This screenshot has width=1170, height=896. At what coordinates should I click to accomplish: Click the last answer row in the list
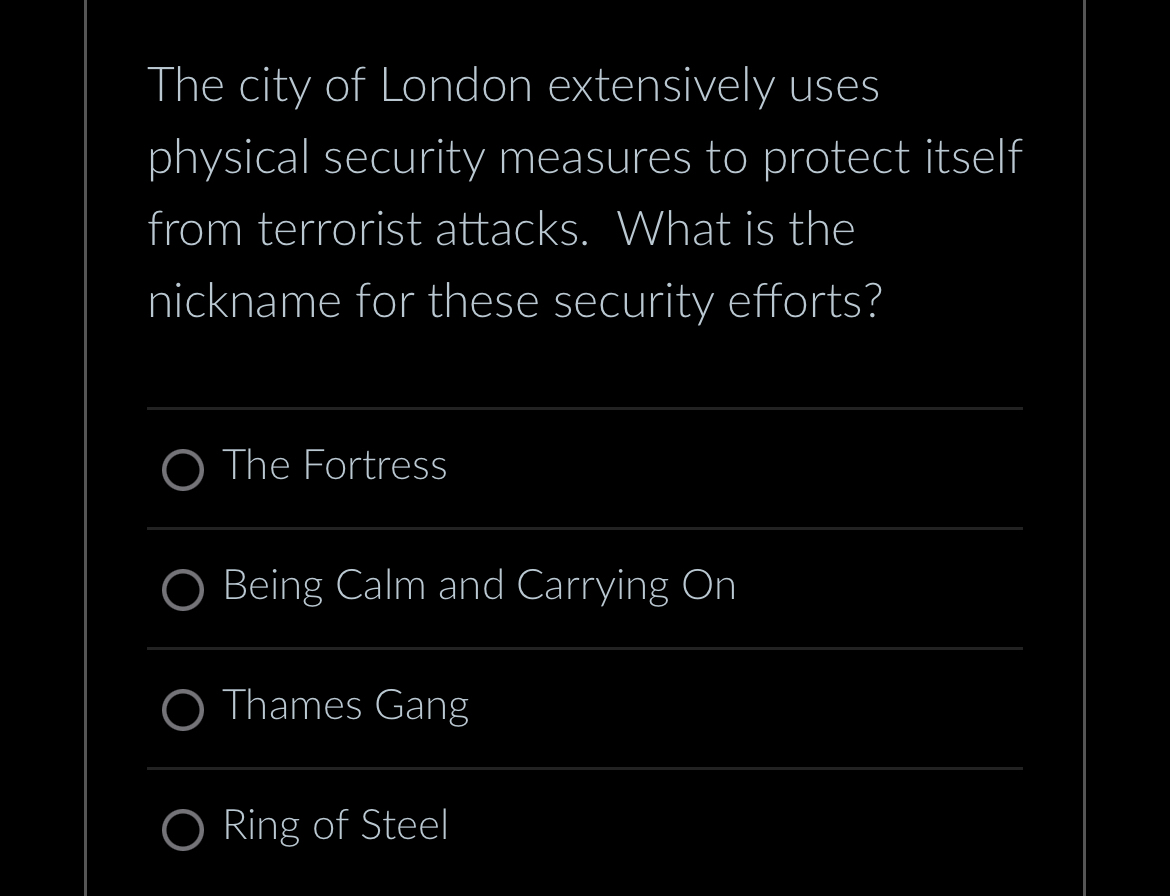point(585,828)
